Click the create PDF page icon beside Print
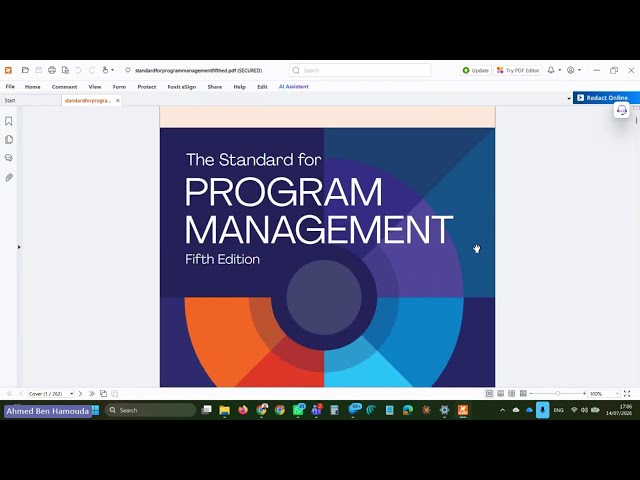 (65, 70)
